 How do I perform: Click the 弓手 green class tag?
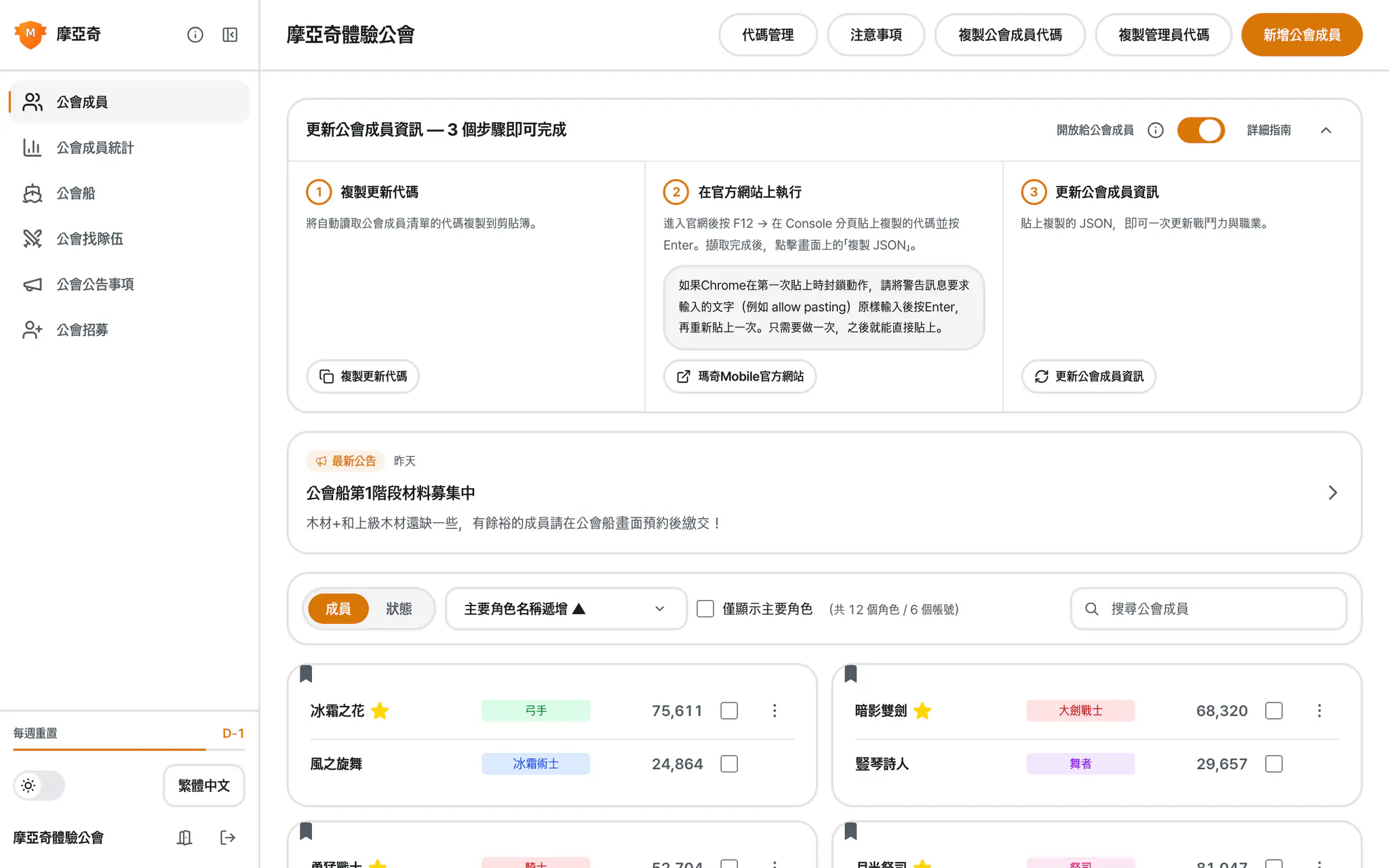536,711
